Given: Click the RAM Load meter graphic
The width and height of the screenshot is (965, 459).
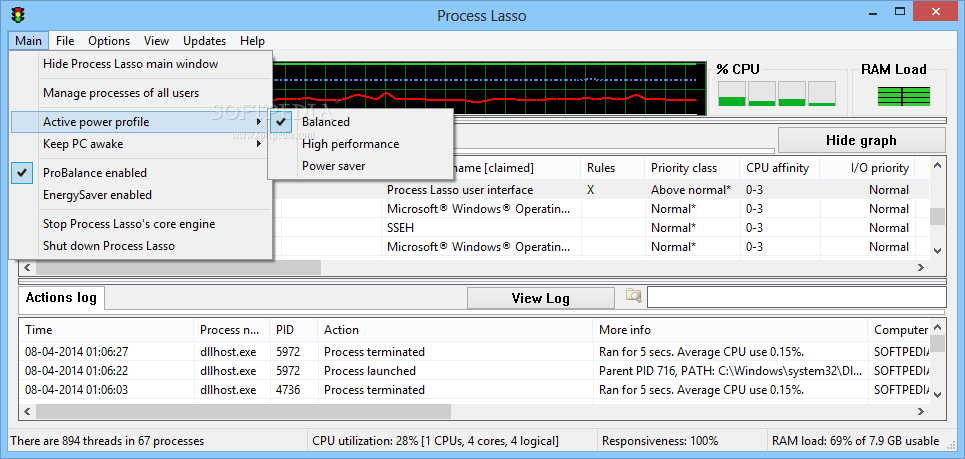Looking at the screenshot, I should (x=903, y=96).
